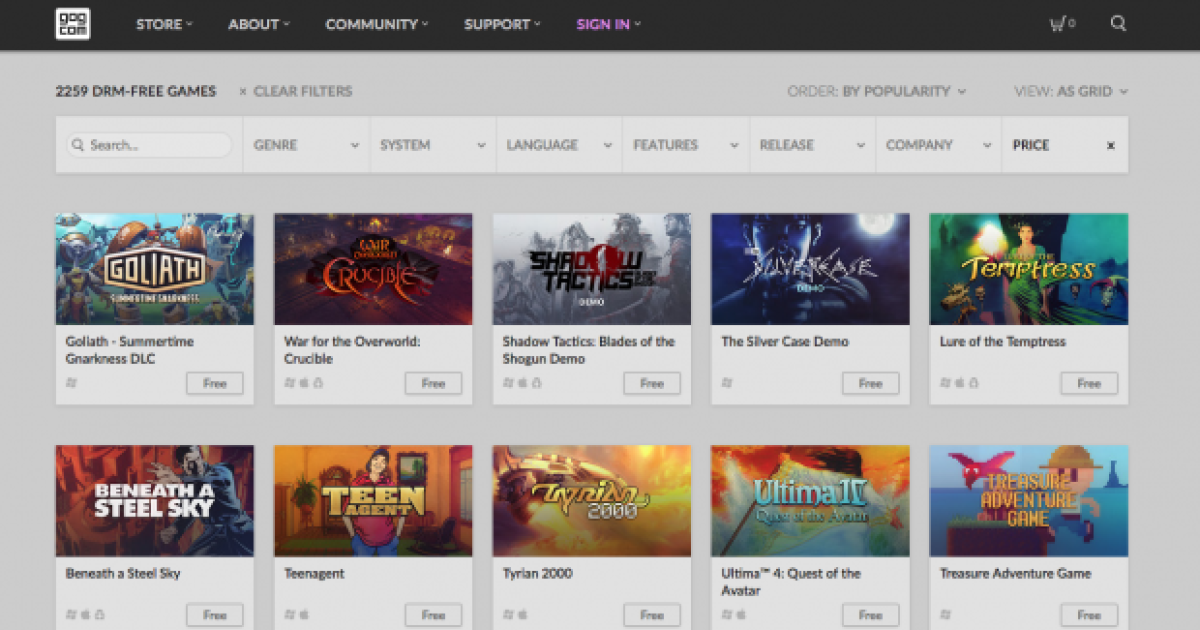Click Free button for Treasure Adventure Game
This screenshot has width=1200, height=630.
pos(1089,615)
